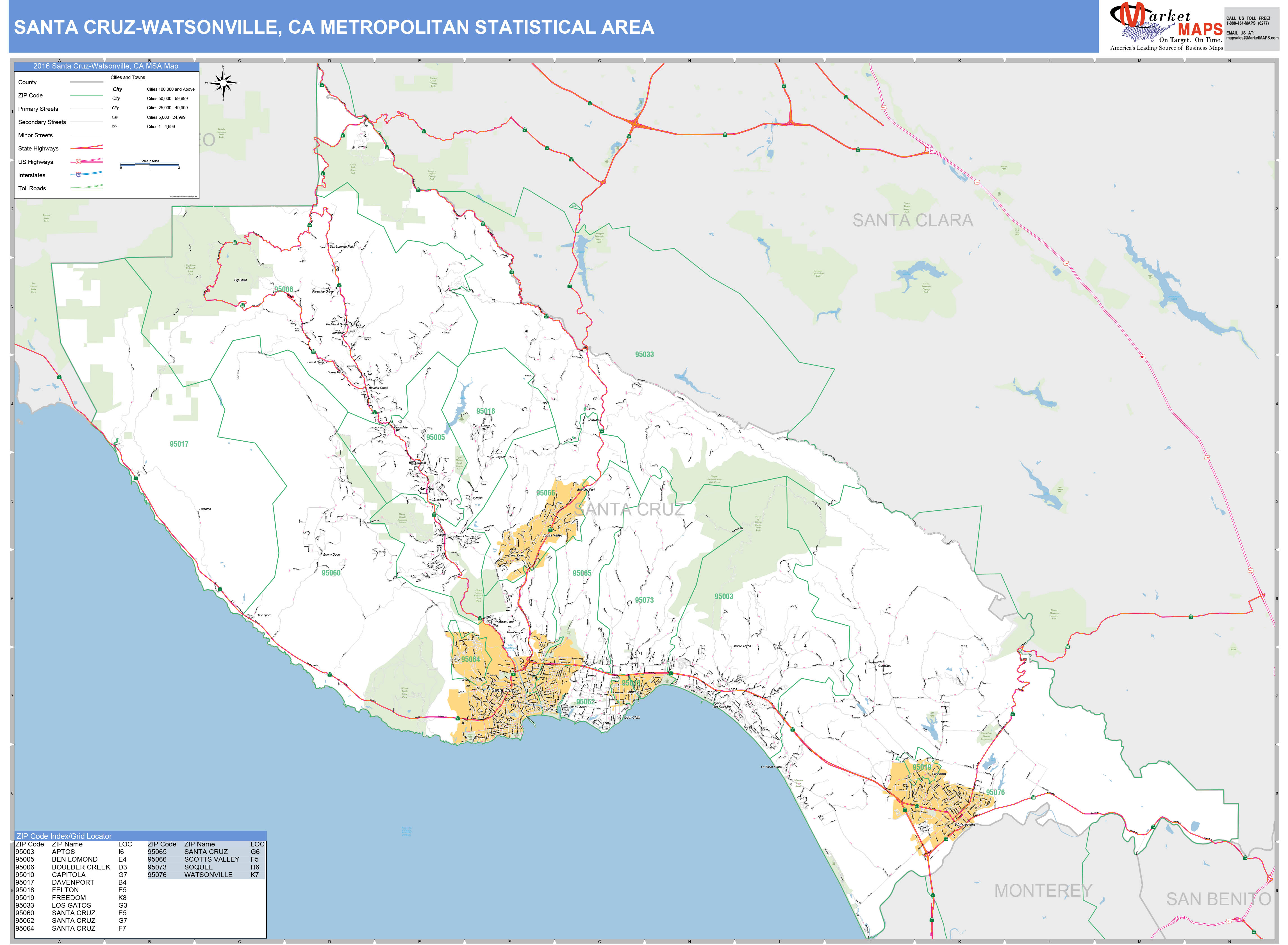This screenshot has height=945, width=1288.
Task: Click the Scale in Miles bar
Action: point(150,164)
